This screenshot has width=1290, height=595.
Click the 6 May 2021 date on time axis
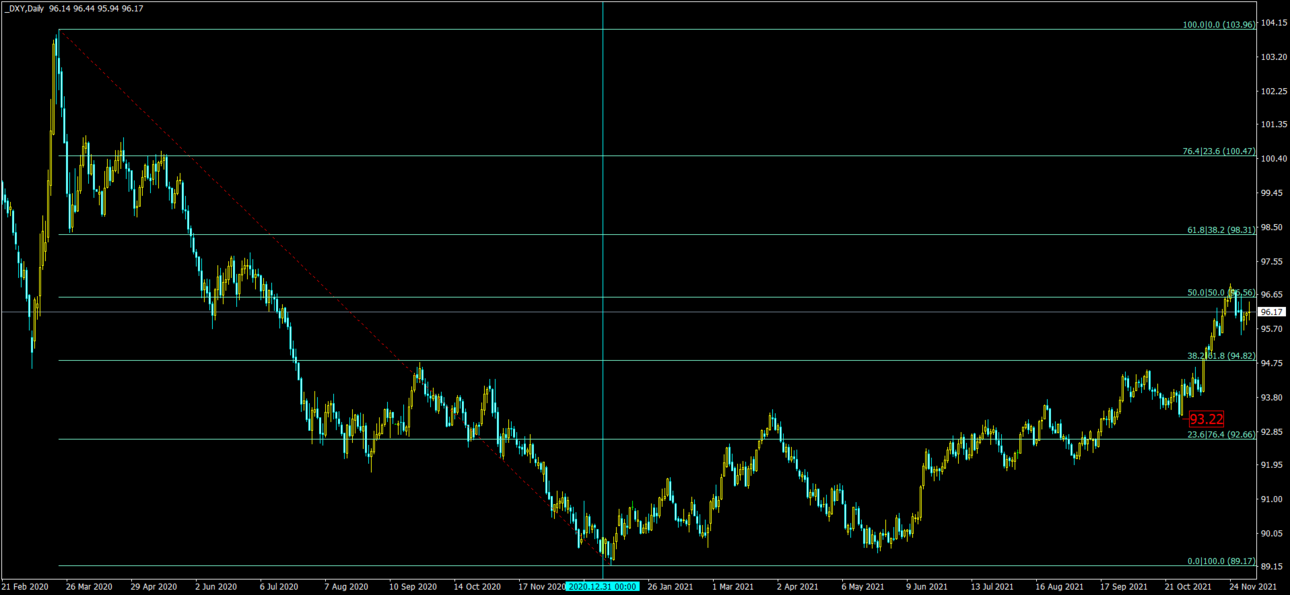pyautogui.click(x=863, y=587)
